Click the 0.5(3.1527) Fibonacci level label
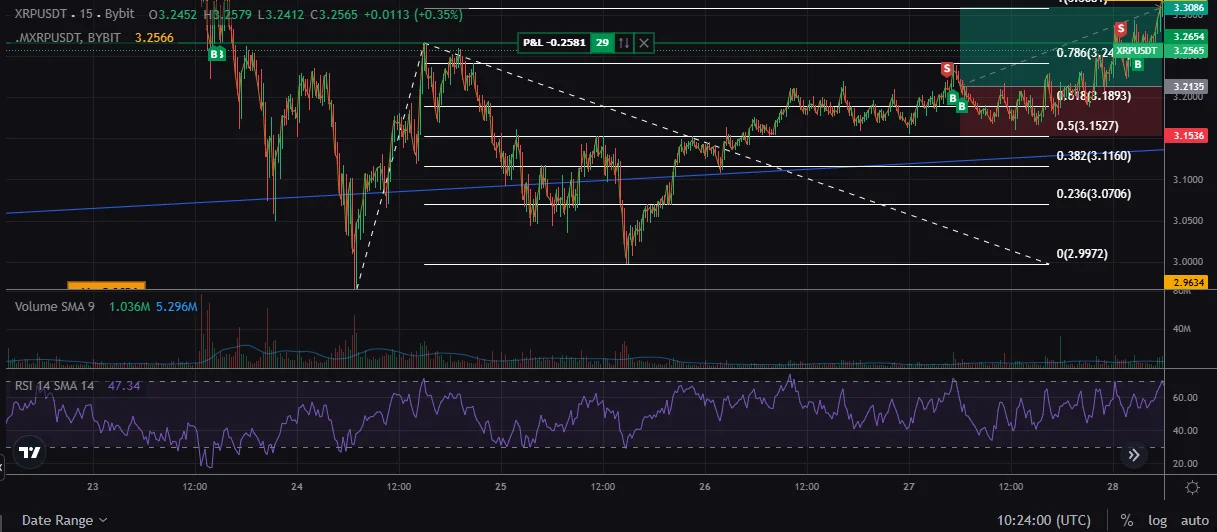The height and width of the screenshot is (532, 1217). [1087, 126]
